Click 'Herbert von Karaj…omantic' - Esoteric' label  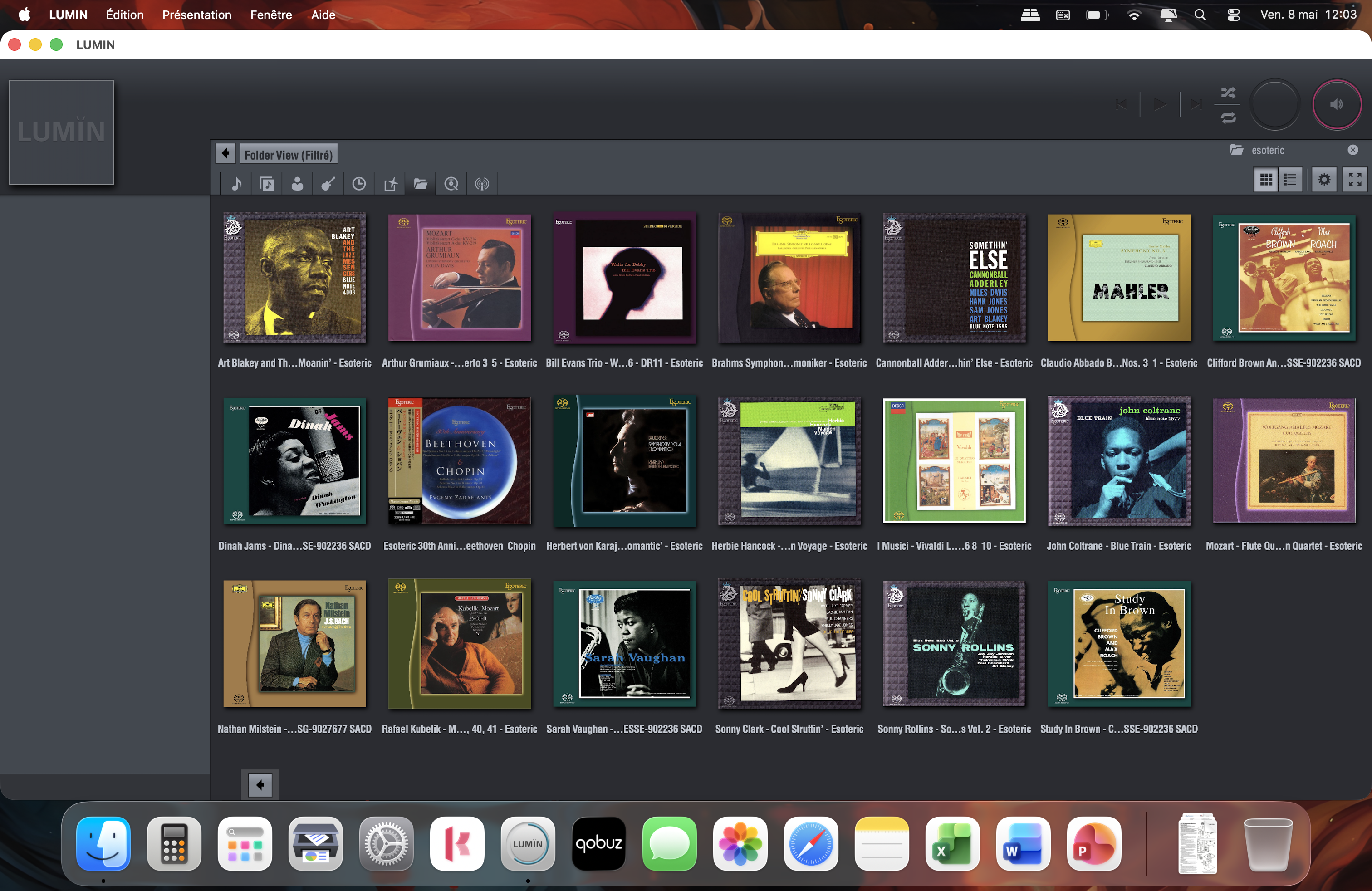(624, 546)
